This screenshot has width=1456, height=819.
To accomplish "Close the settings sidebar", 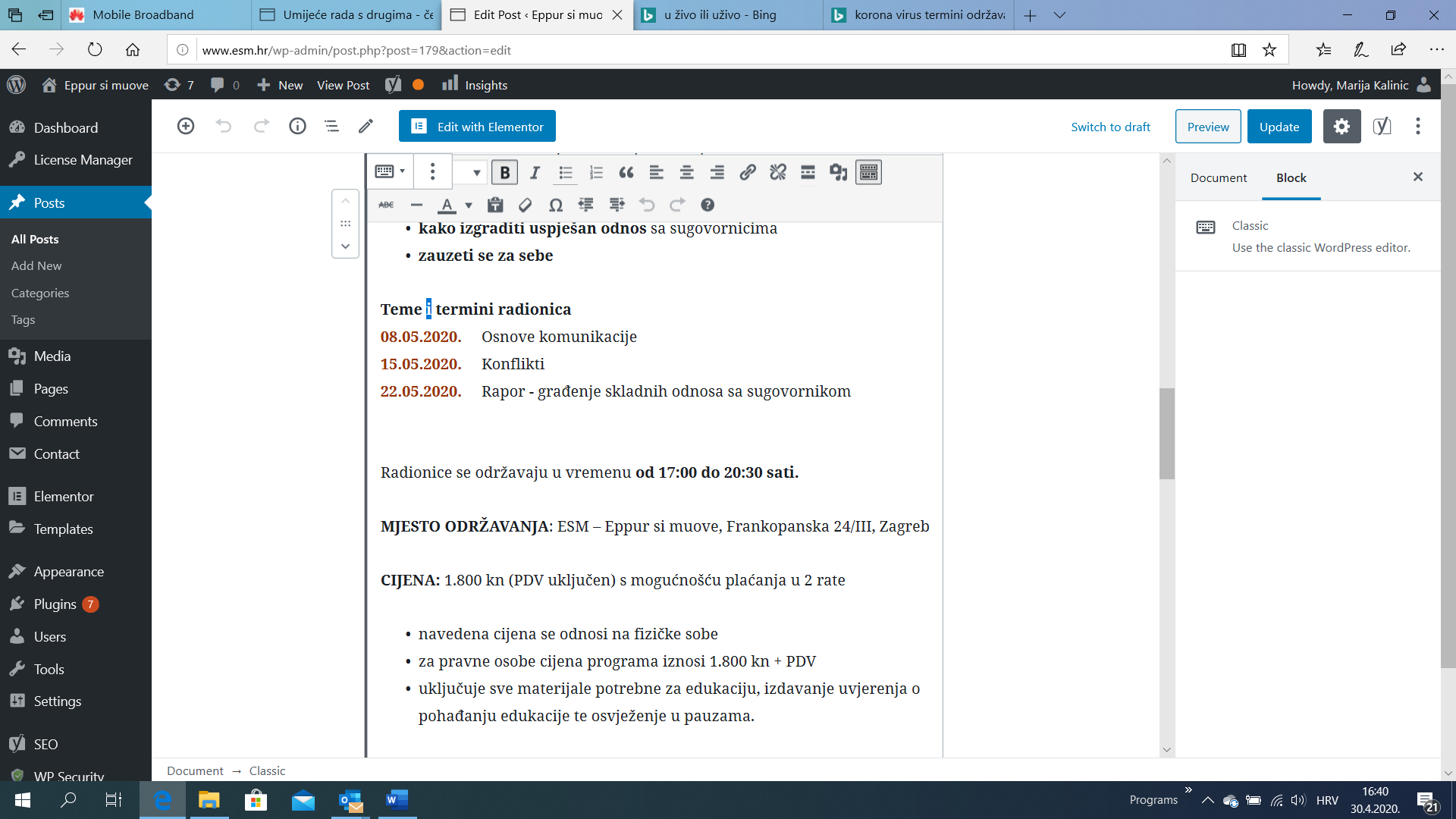I will (x=1417, y=177).
